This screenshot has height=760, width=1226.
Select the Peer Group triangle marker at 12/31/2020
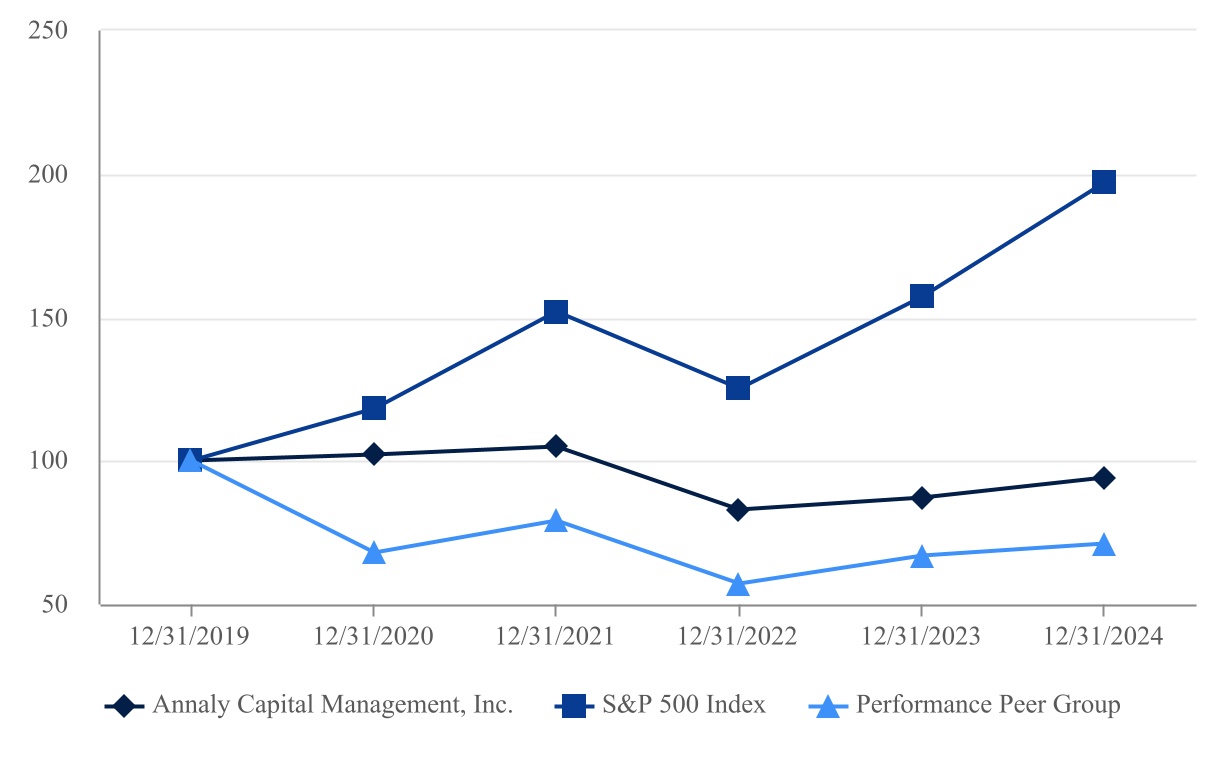point(374,552)
